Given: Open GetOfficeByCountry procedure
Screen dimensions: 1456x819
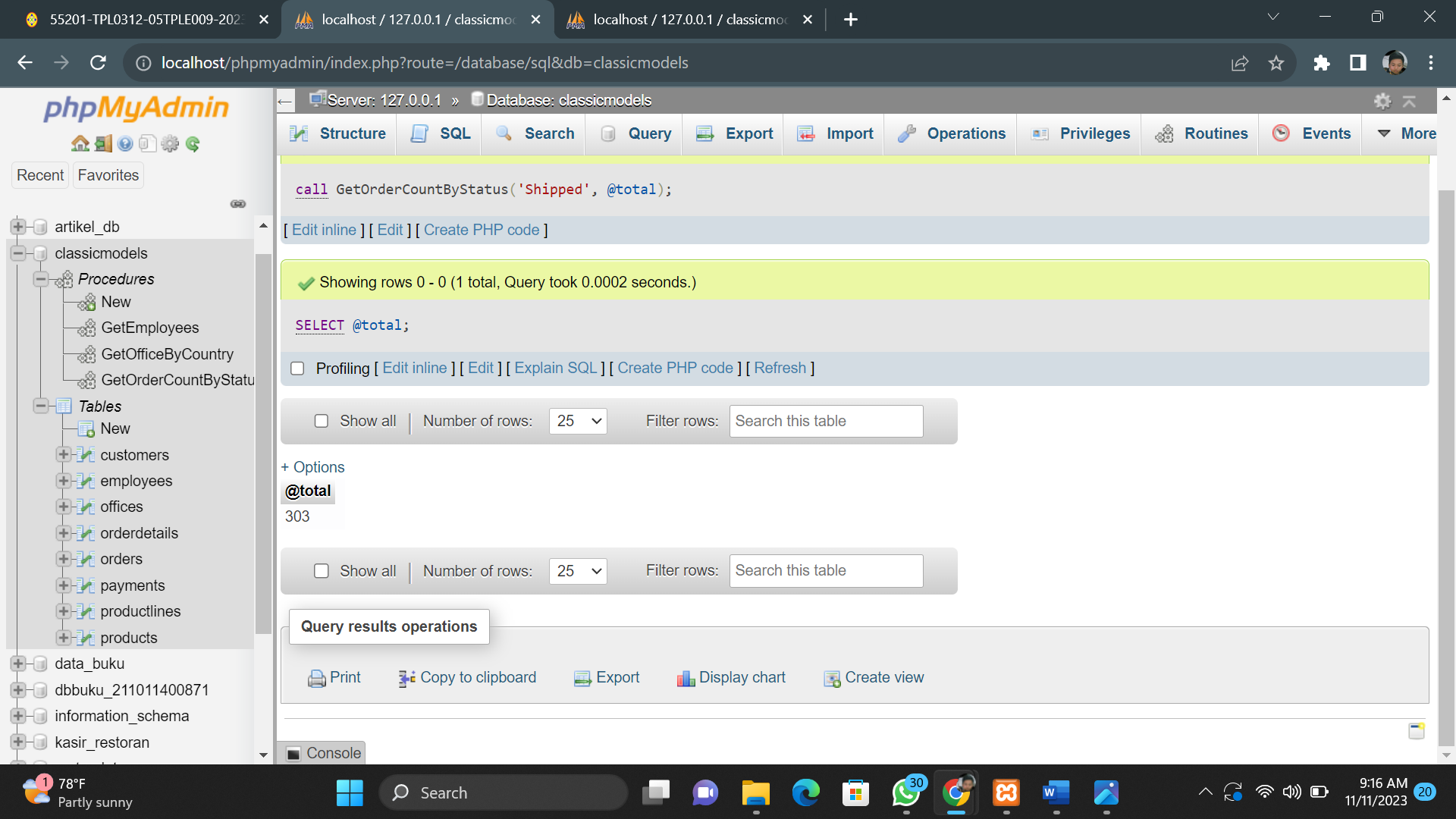Looking at the screenshot, I should tap(167, 355).
